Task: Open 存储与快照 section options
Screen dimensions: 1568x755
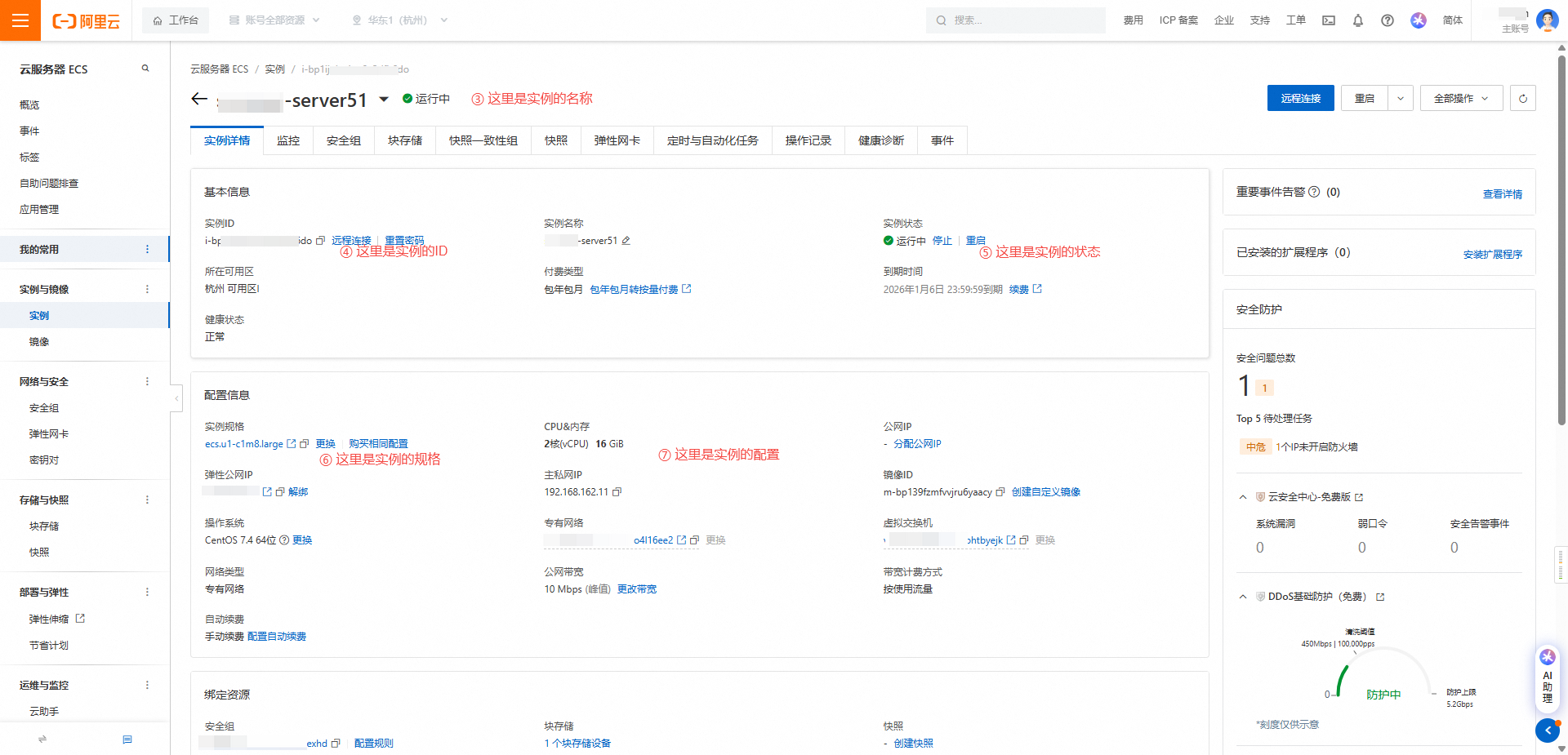Action: tap(147, 500)
